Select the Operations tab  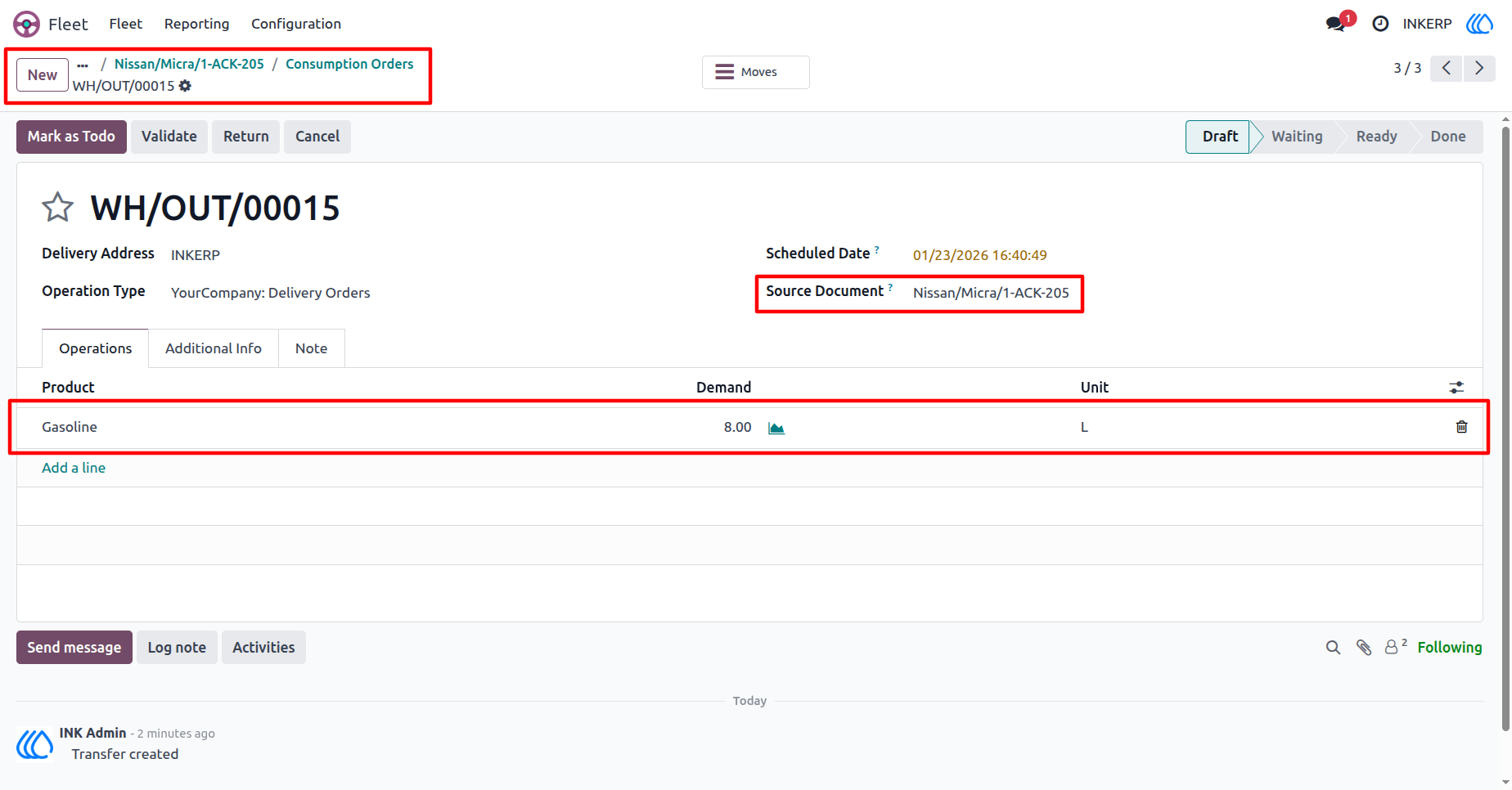coord(95,348)
